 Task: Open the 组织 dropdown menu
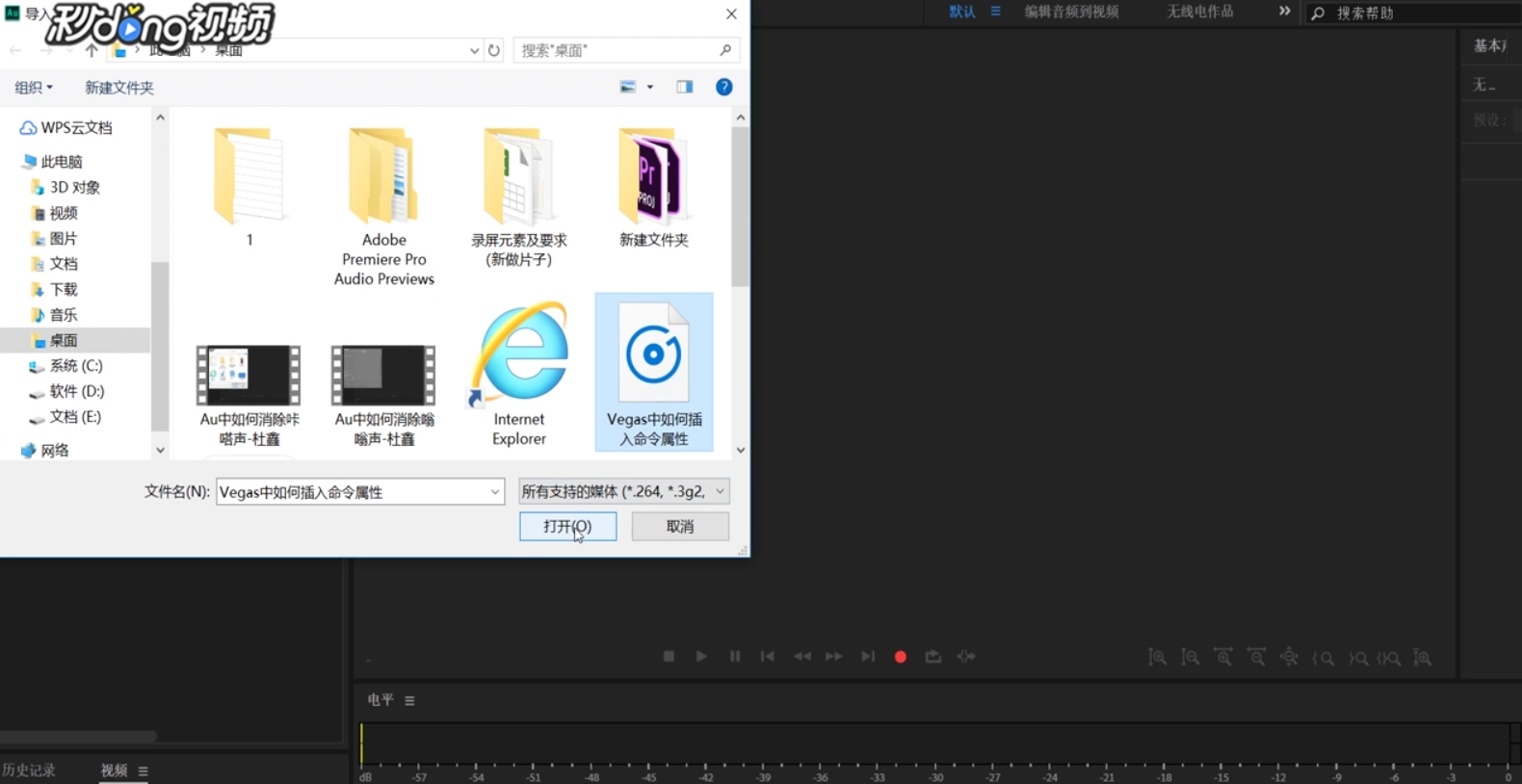pyautogui.click(x=34, y=88)
